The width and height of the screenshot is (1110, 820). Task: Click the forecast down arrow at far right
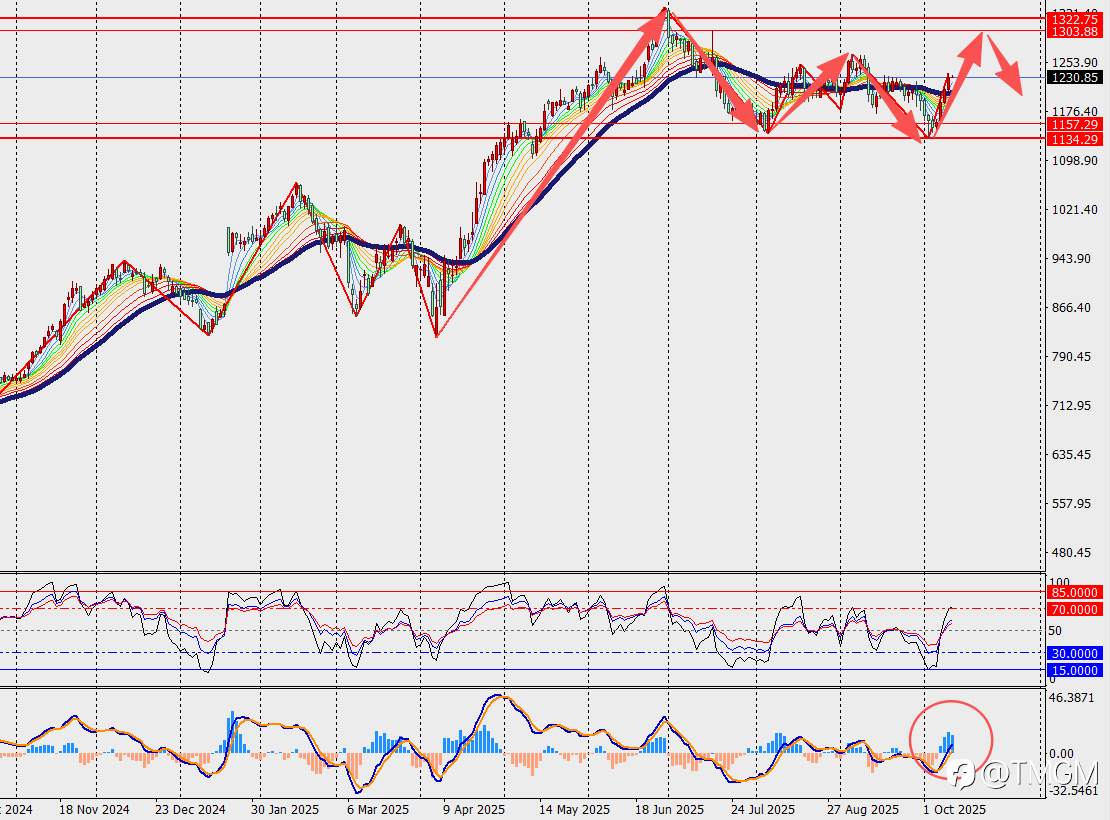[x=1005, y=64]
